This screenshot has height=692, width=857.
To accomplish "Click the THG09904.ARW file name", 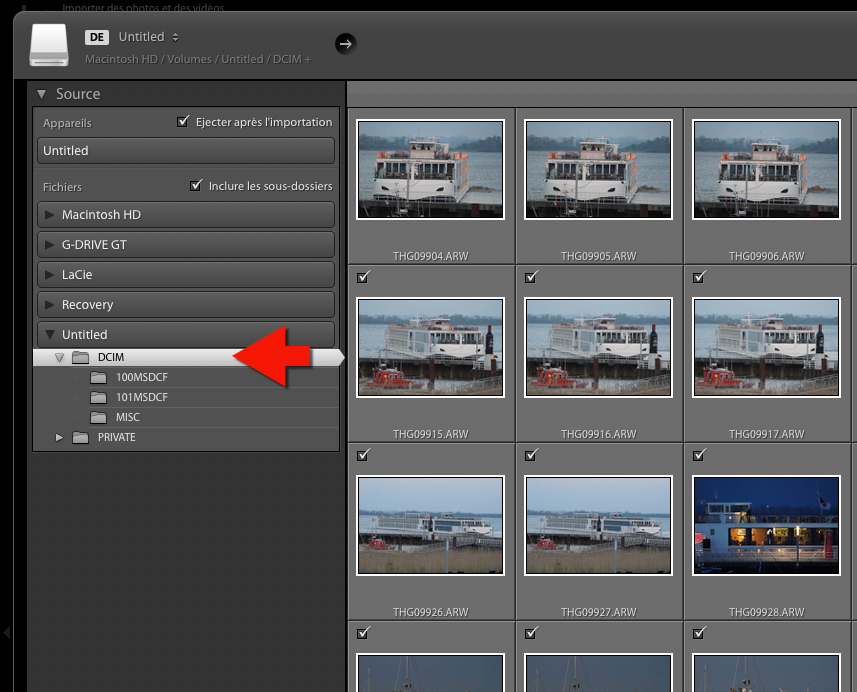I will tap(431, 256).
